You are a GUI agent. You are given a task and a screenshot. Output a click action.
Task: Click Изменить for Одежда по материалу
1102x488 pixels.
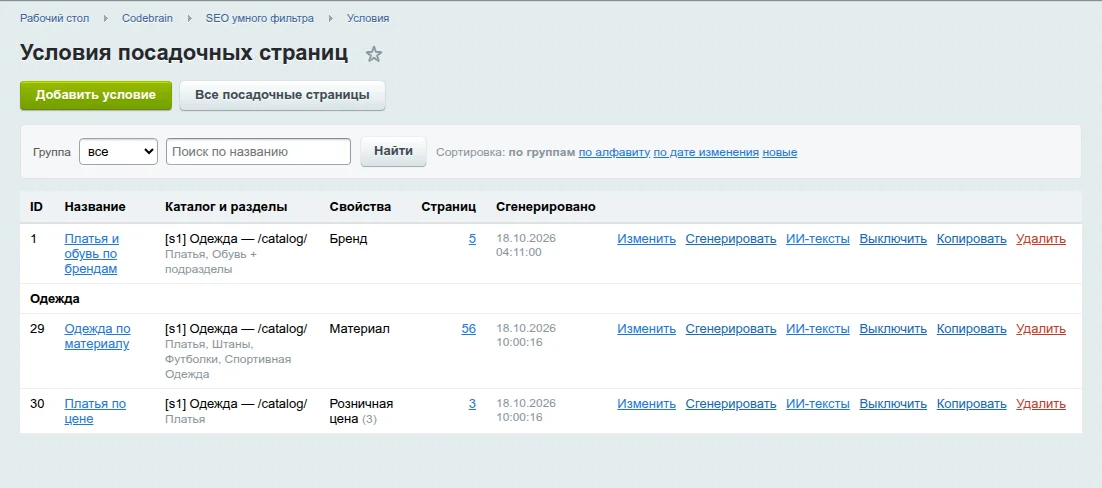click(647, 329)
